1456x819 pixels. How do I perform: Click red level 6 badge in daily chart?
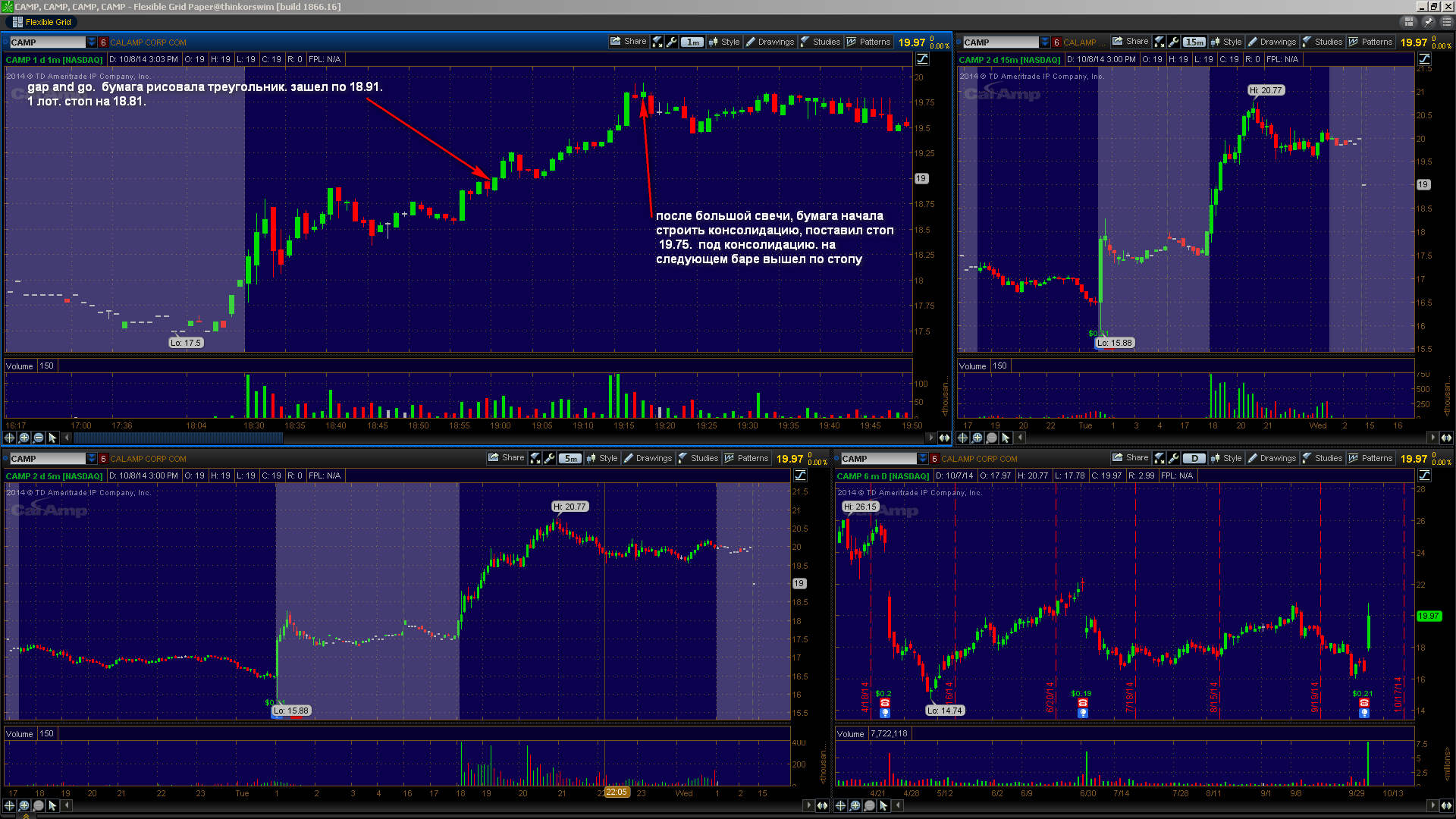coord(935,459)
